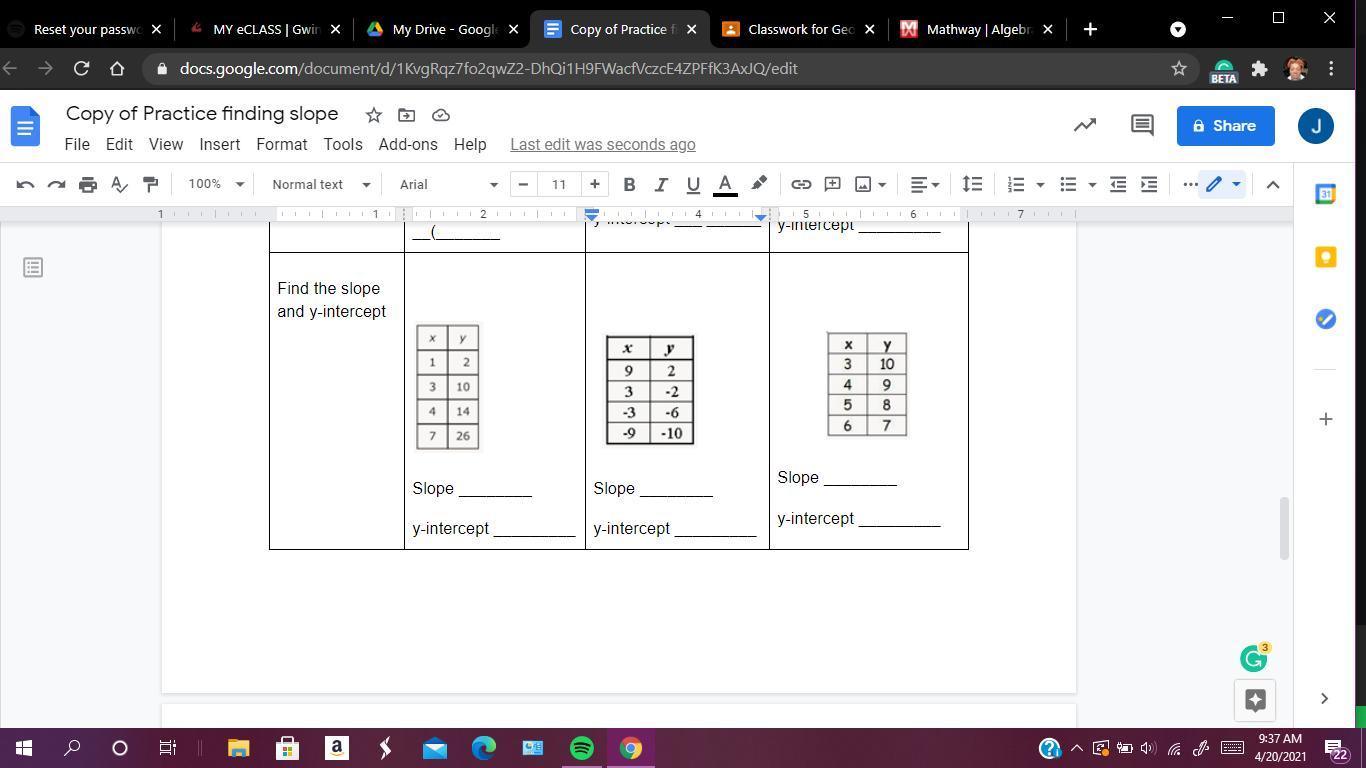Open the image insert dropdown arrow
This screenshot has width=1366, height=768.
pyautogui.click(x=882, y=184)
